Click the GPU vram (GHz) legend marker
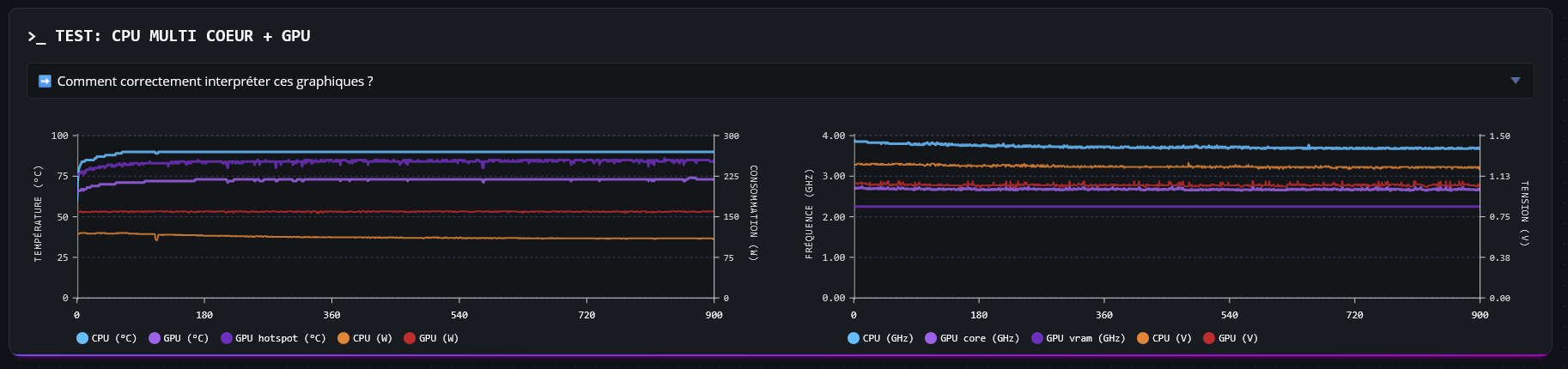 click(1037, 338)
